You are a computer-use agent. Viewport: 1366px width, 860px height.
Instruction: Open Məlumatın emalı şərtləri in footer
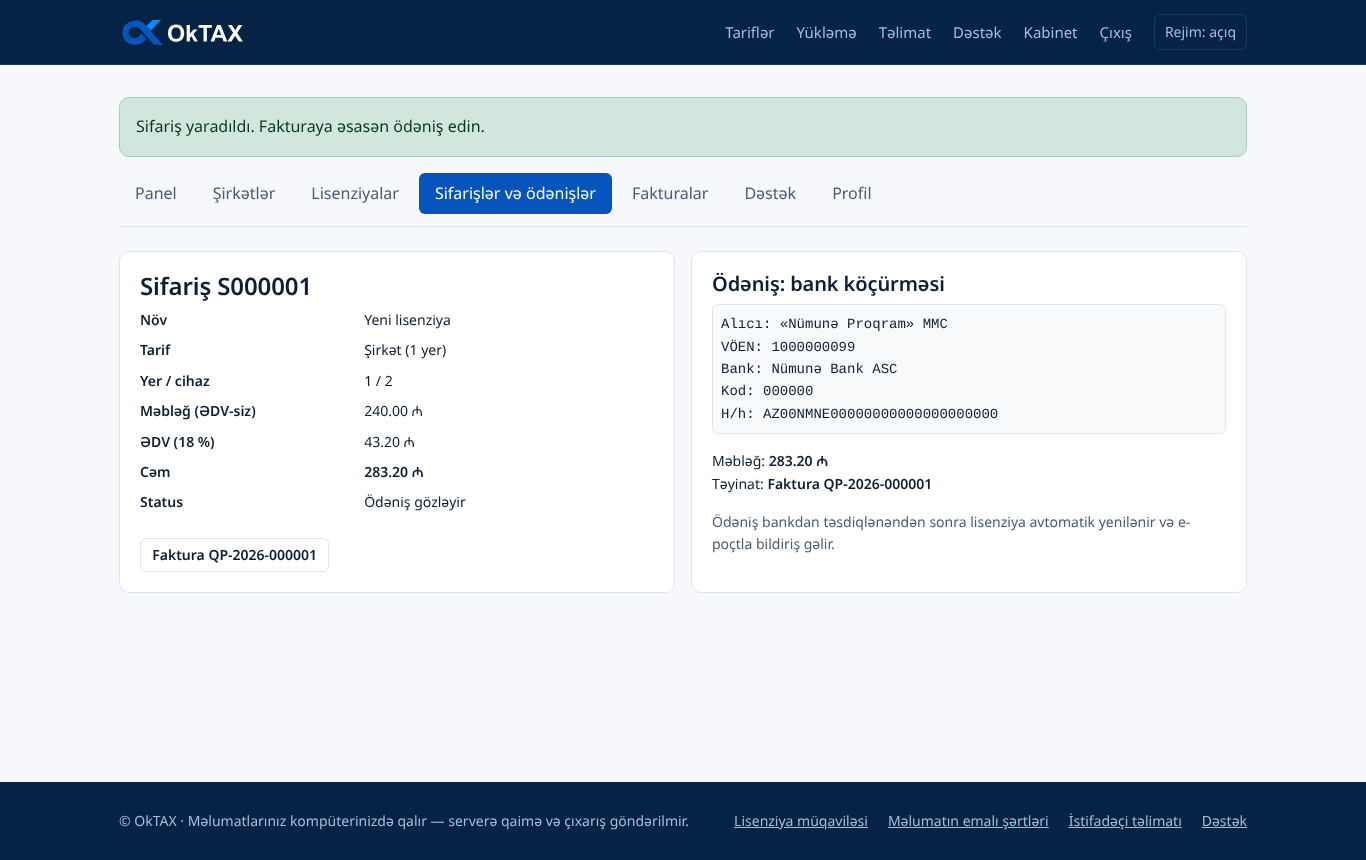tap(968, 821)
